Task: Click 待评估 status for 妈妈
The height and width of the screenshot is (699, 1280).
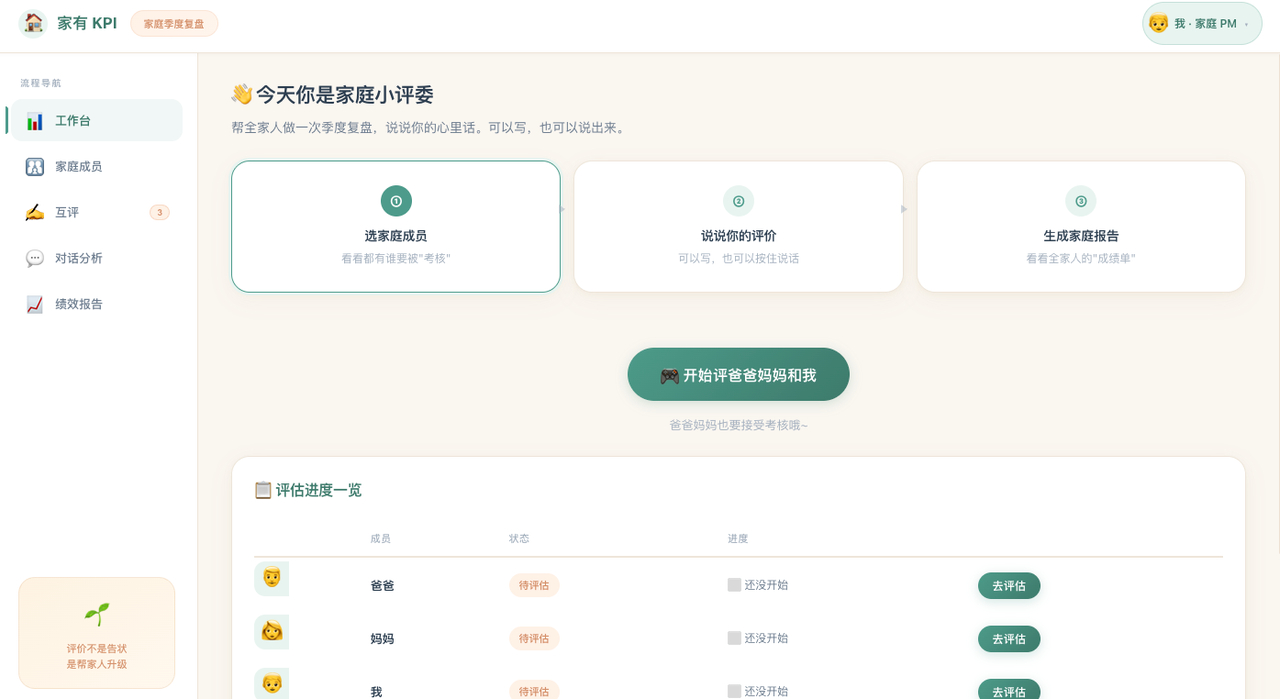Action: pyautogui.click(x=534, y=638)
